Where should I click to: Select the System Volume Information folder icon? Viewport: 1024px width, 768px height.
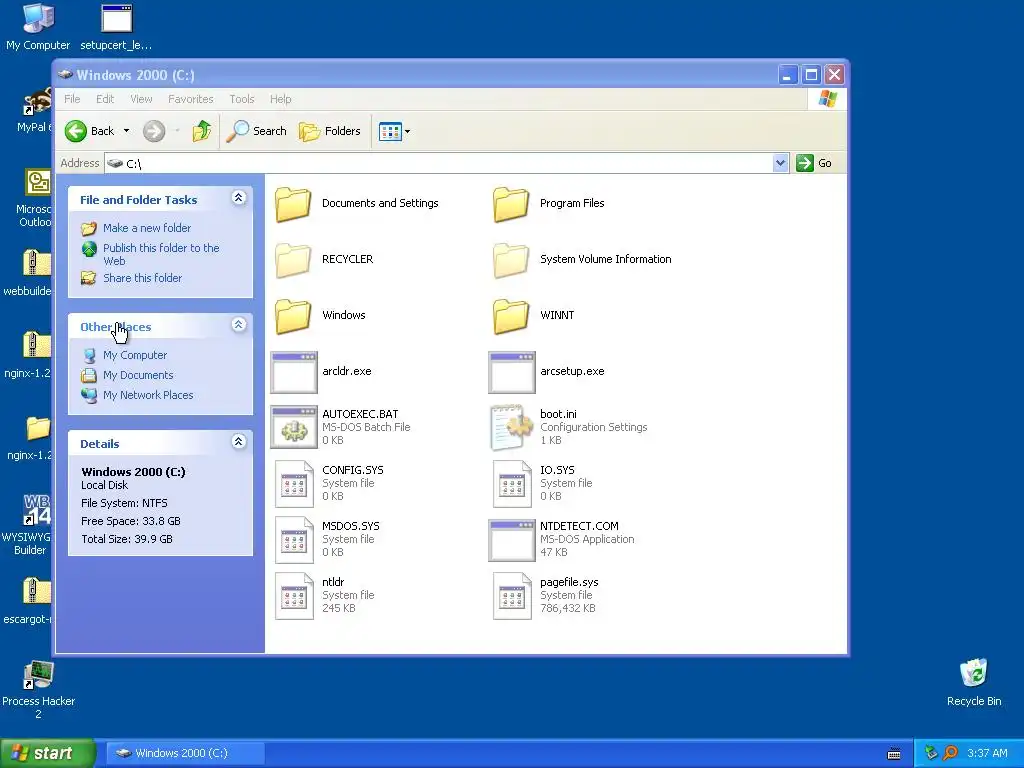511,260
